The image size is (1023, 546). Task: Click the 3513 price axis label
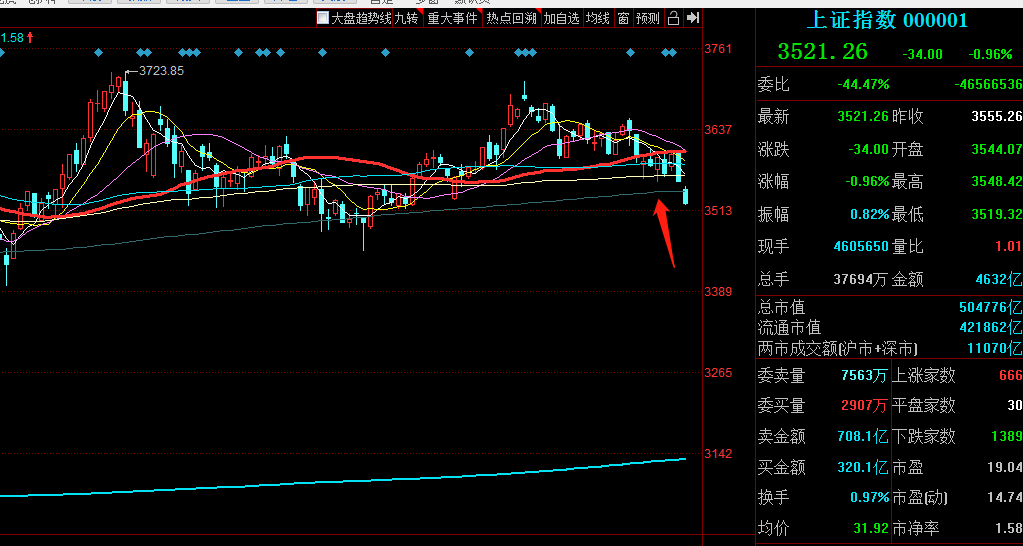tap(719, 211)
